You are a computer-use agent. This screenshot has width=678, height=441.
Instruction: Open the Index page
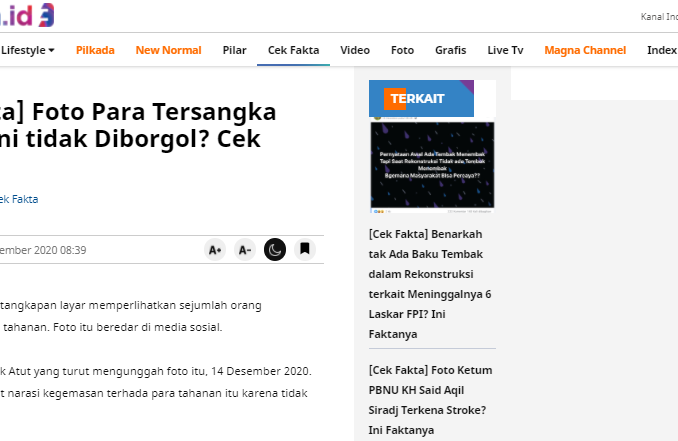pos(662,50)
